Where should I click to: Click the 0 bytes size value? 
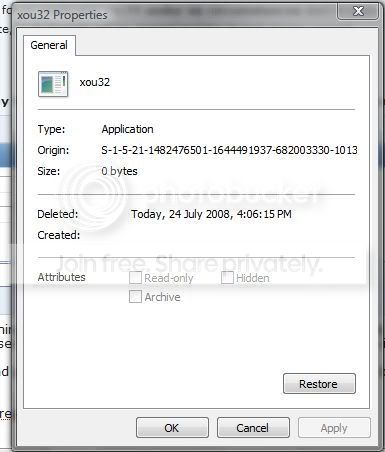coord(119,171)
